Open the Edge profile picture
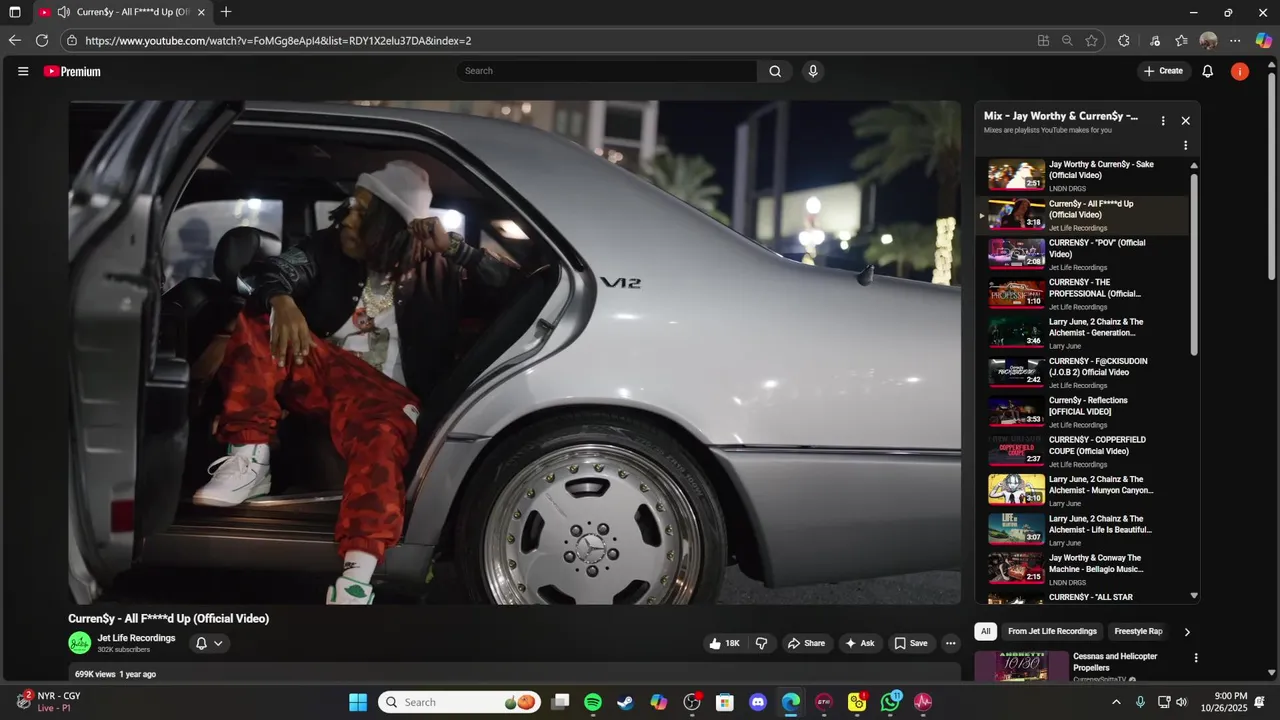 coord(1208,41)
